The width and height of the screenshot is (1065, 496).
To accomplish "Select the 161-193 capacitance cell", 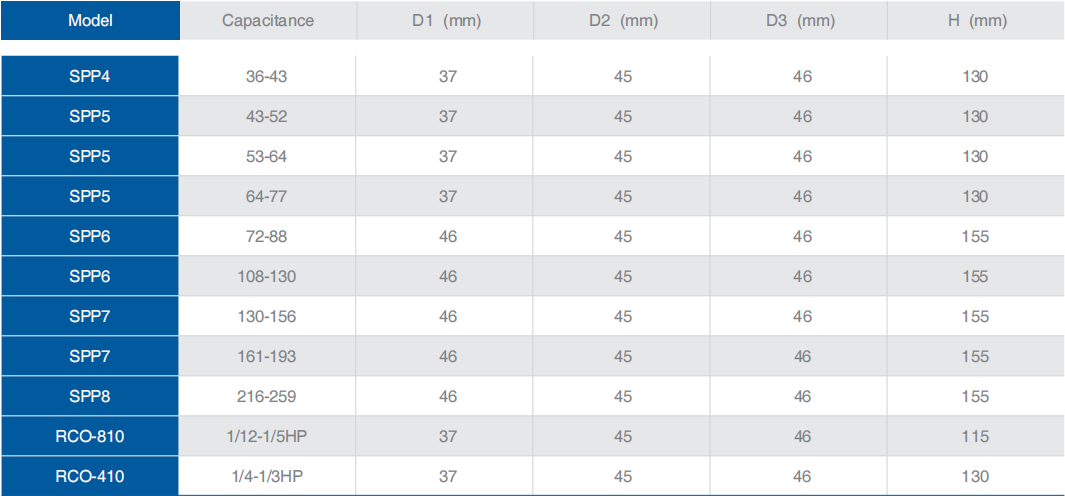I will [266, 356].
